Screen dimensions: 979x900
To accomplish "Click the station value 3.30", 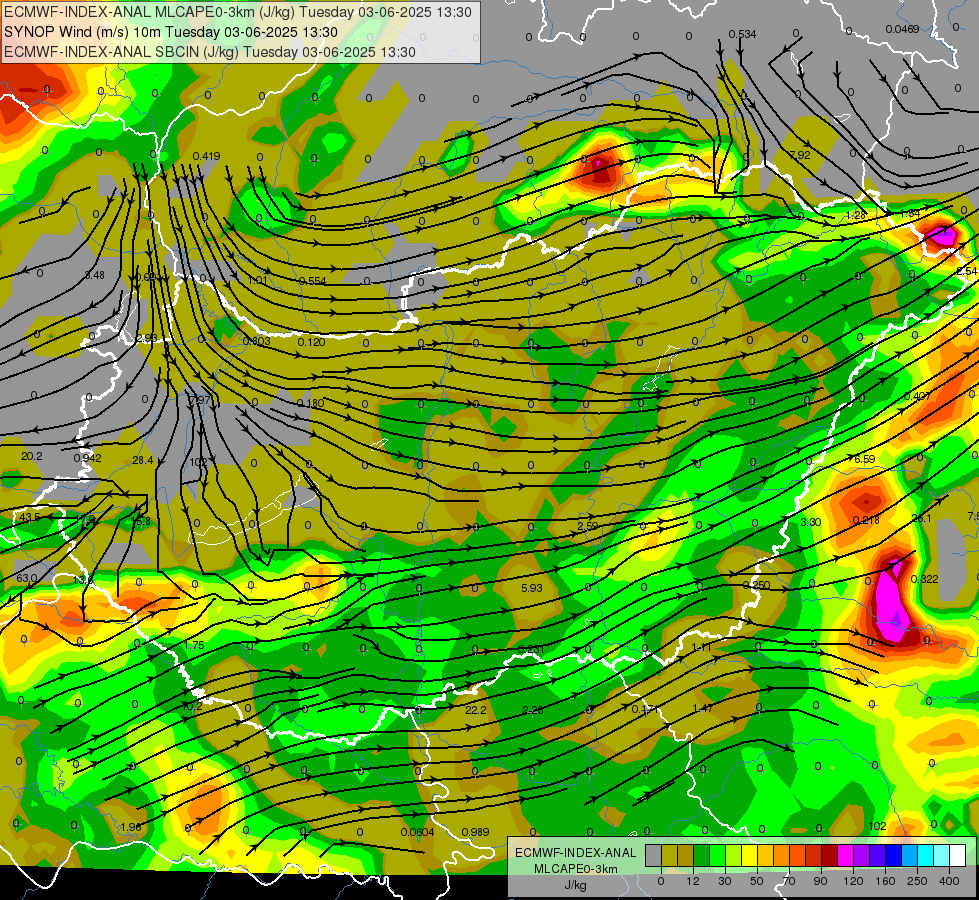I will (x=810, y=522).
